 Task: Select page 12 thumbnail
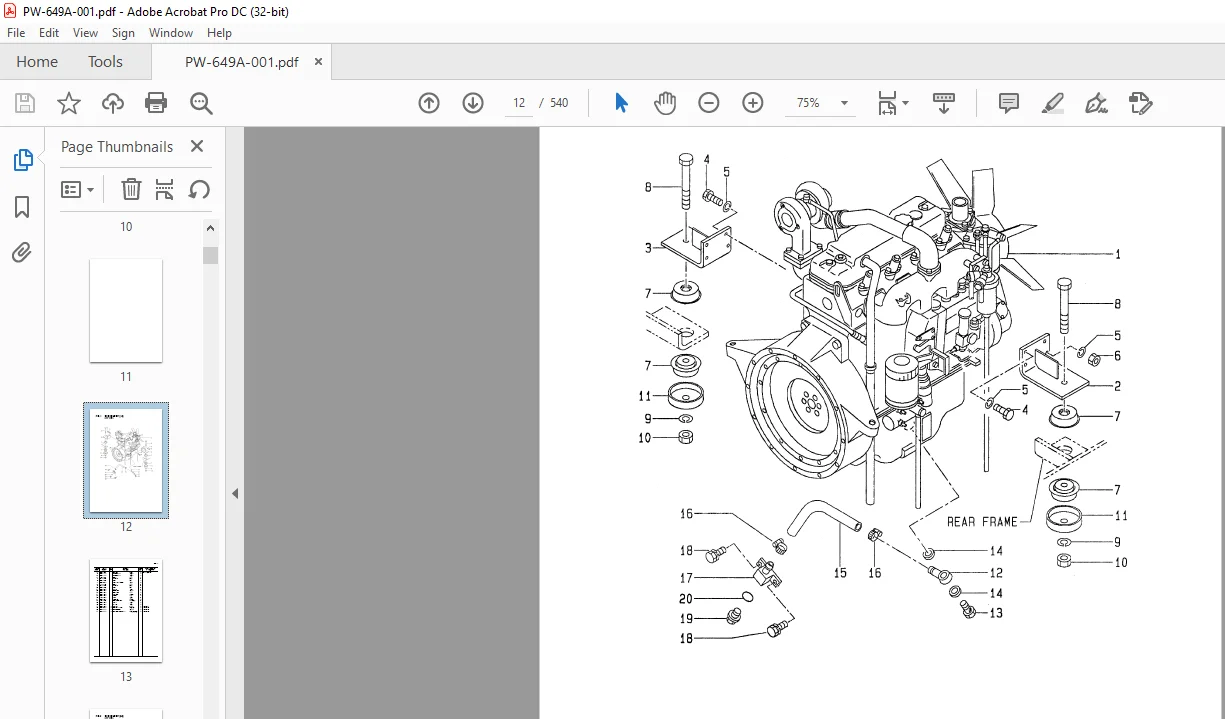(x=126, y=460)
